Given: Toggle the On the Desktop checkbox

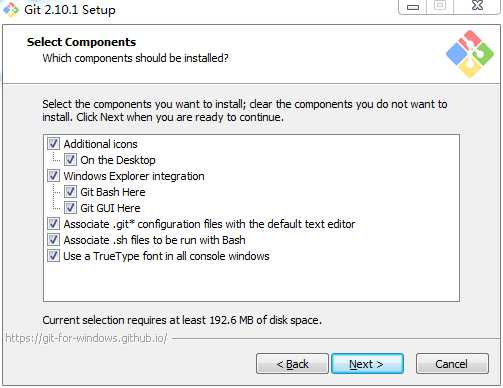Looking at the screenshot, I should pyautogui.click(x=70, y=160).
